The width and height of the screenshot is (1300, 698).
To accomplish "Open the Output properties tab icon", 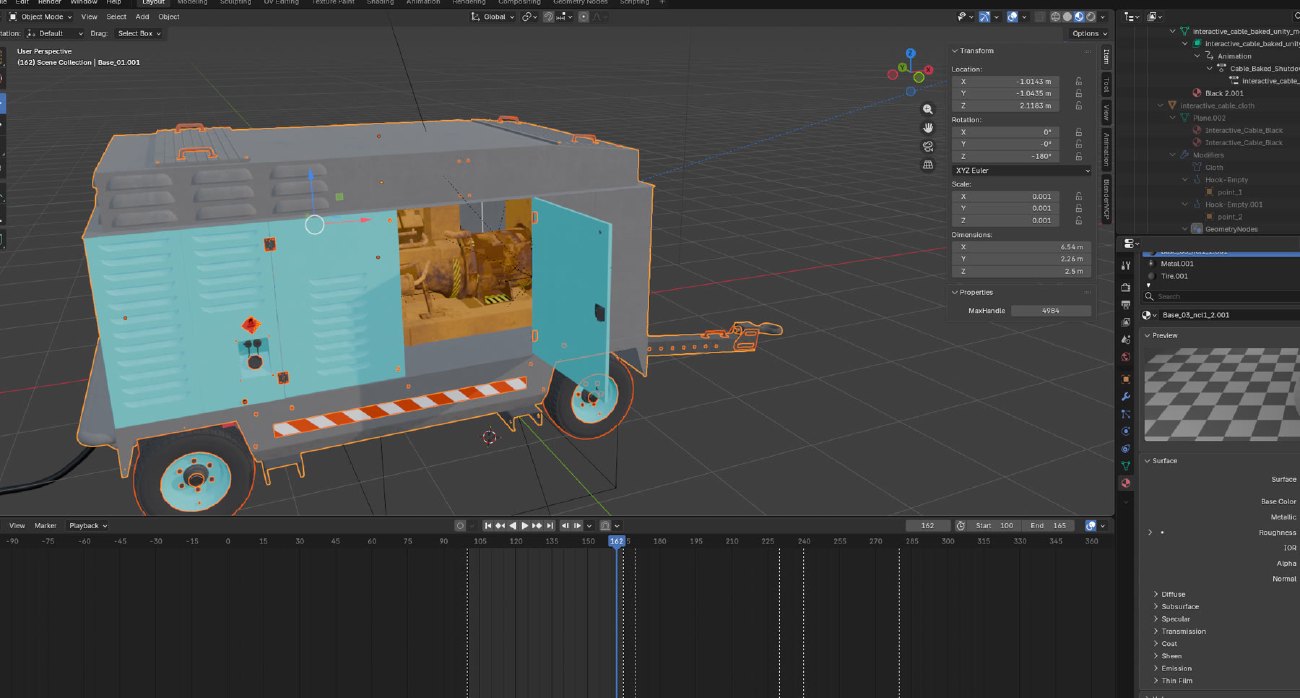I will pos(1125,305).
